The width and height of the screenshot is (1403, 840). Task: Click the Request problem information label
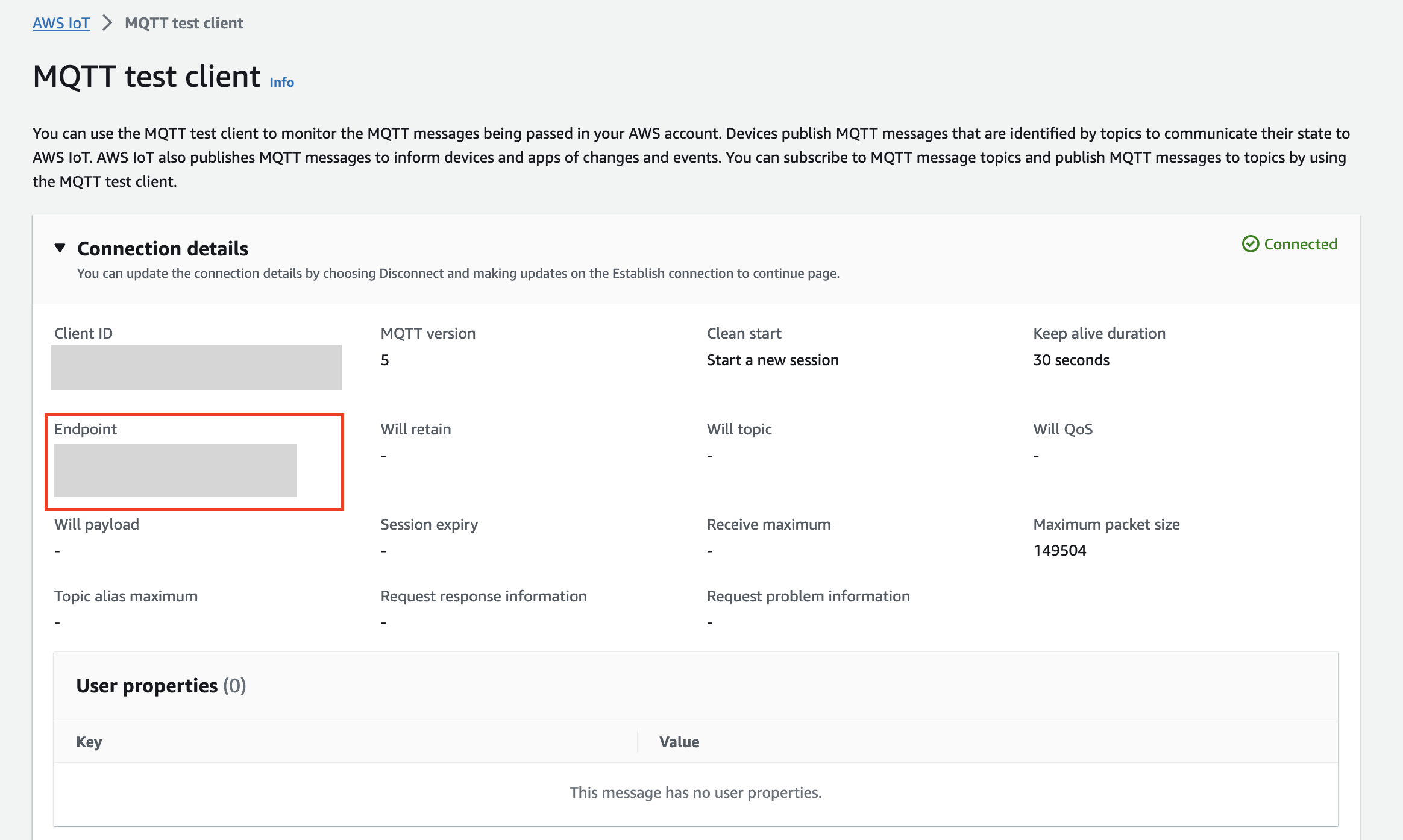pyautogui.click(x=808, y=596)
